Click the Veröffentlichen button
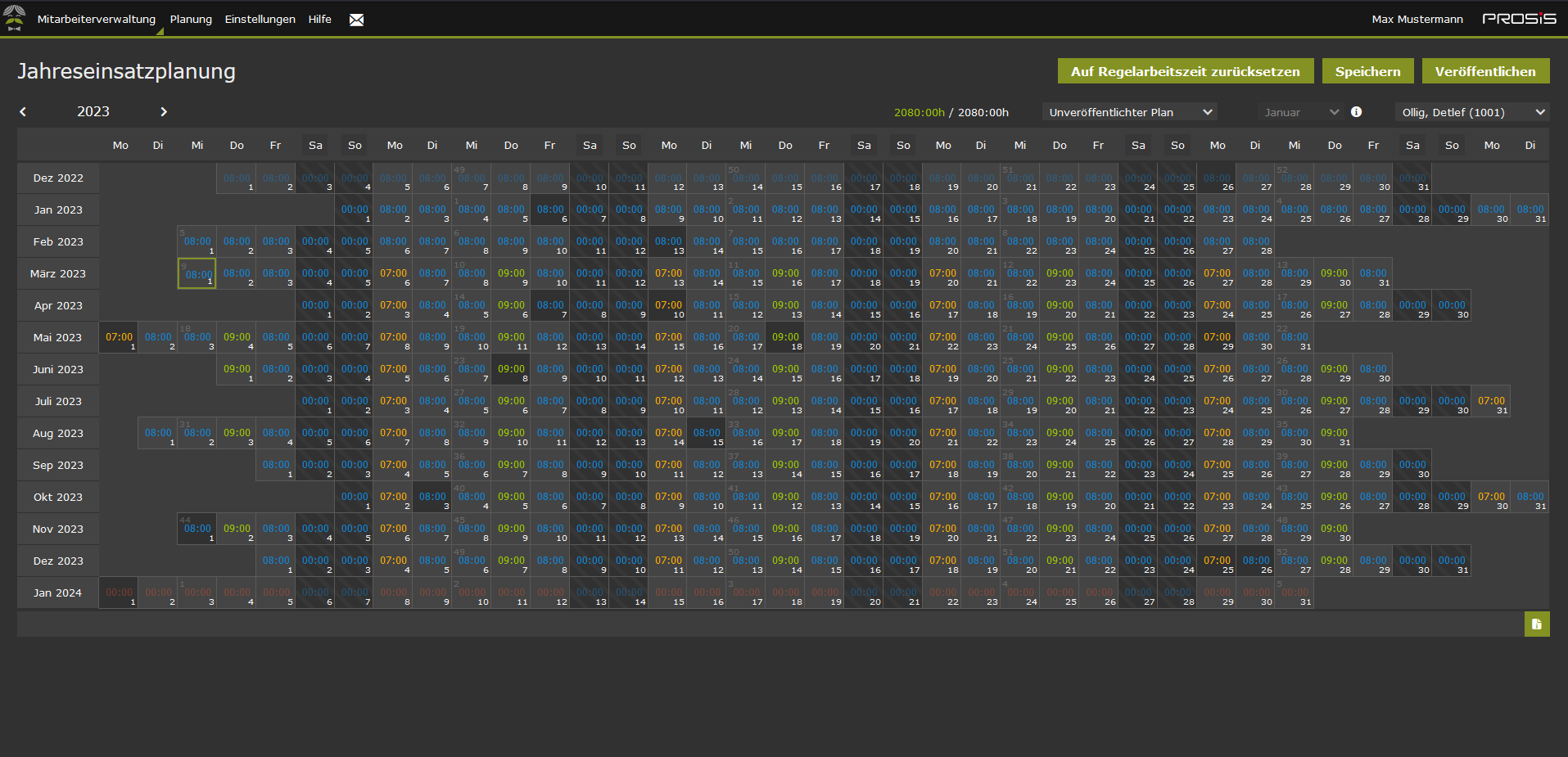The height and width of the screenshot is (757, 1568). pos(1485,71)
